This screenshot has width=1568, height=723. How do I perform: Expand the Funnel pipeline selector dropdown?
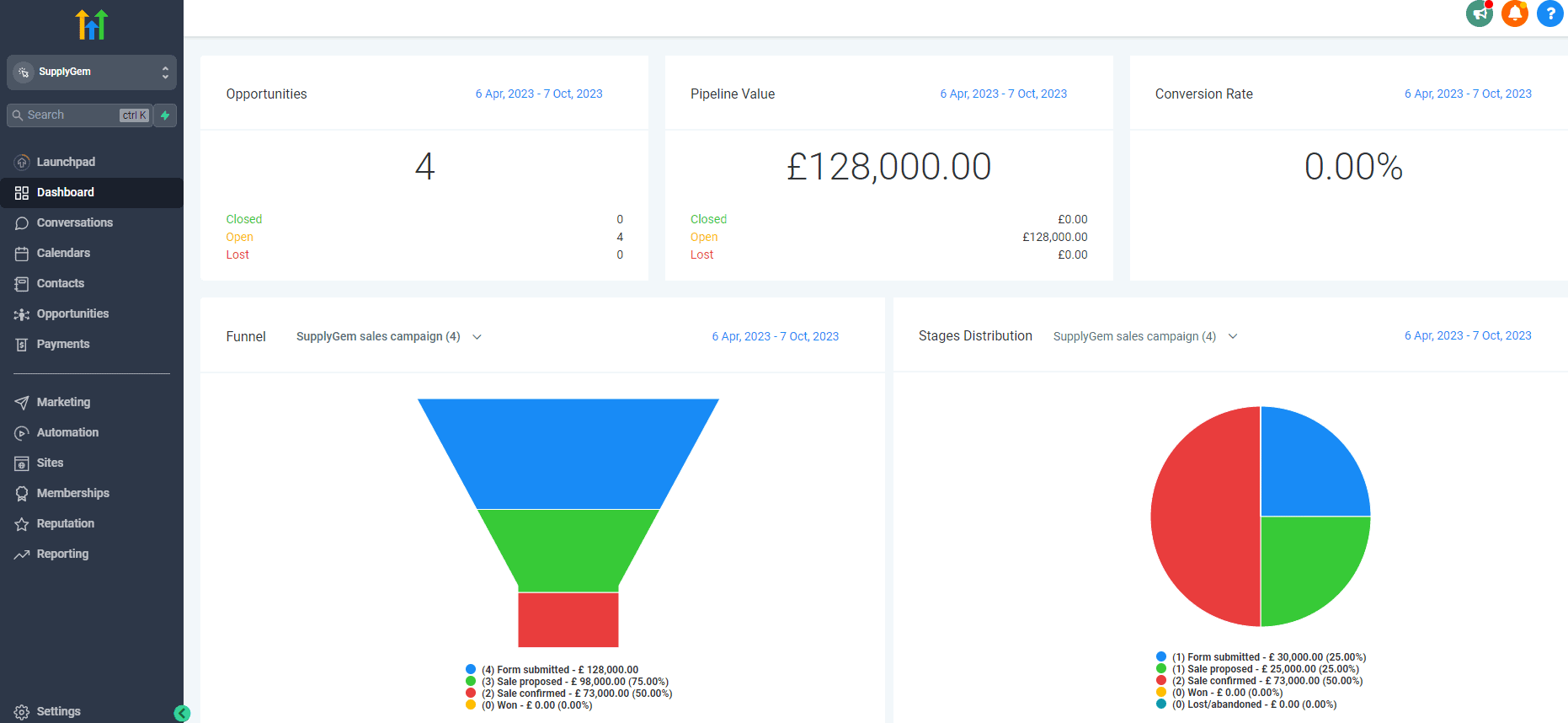pyautogui.click(x=388, y=337)
